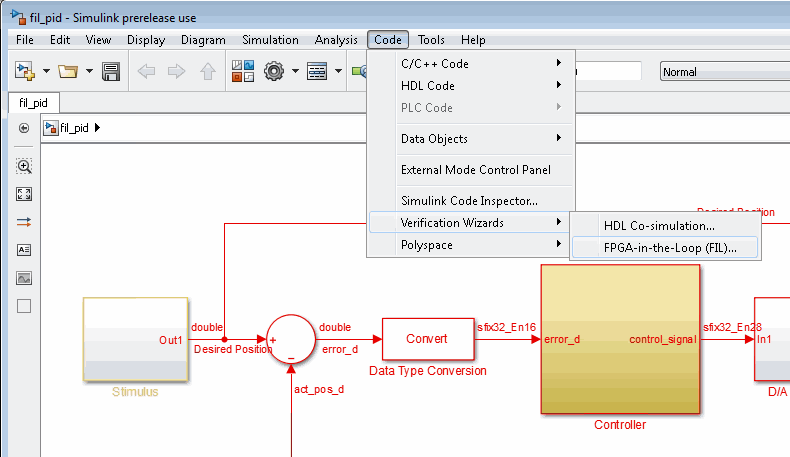The image size is (790, 457).
Task: Expand the C/C++ Code submenu
Action: (x=472, y=64)
